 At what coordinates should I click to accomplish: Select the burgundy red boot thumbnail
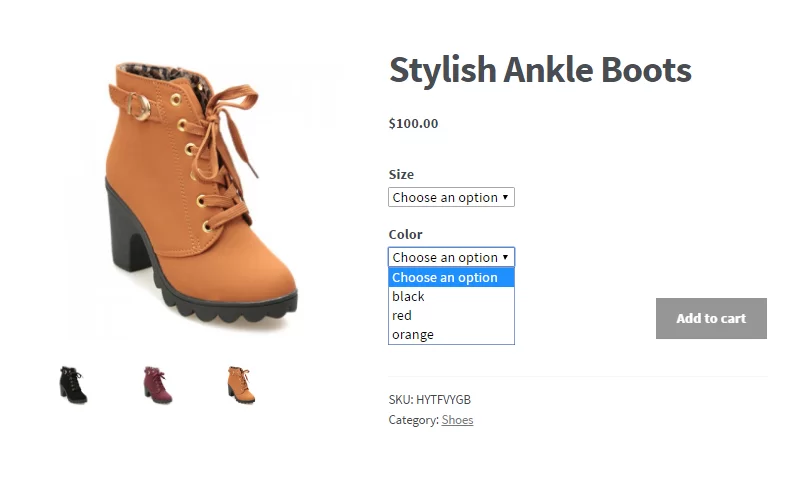(x=157, y=385)
